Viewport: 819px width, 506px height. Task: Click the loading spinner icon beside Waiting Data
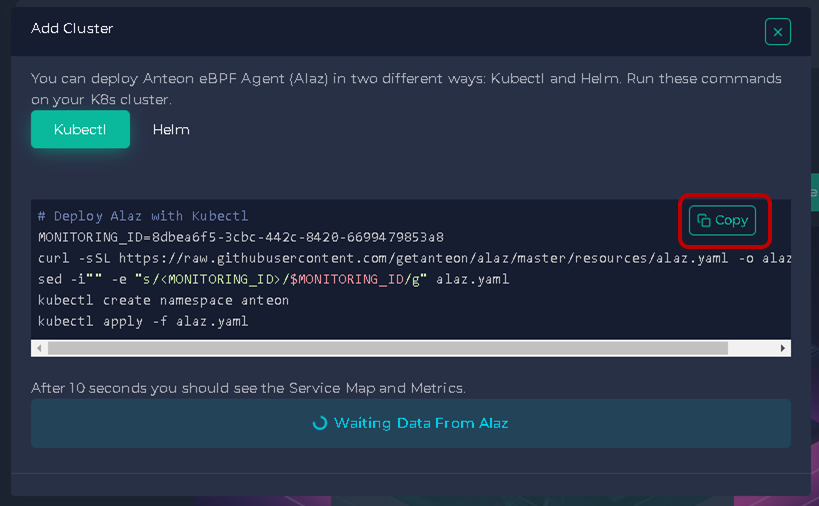[x=320, y=423]
